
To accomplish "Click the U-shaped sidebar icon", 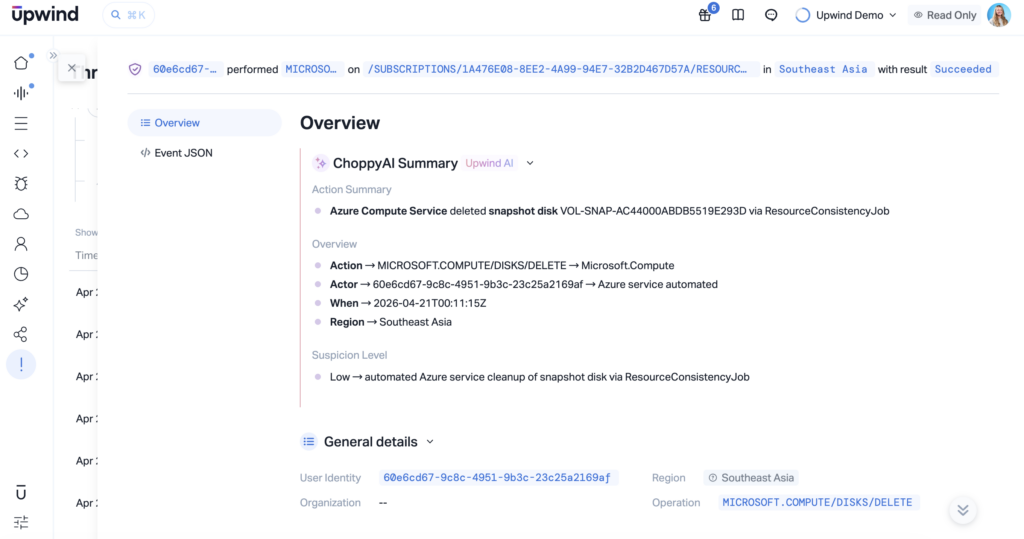I will point(21,493).
